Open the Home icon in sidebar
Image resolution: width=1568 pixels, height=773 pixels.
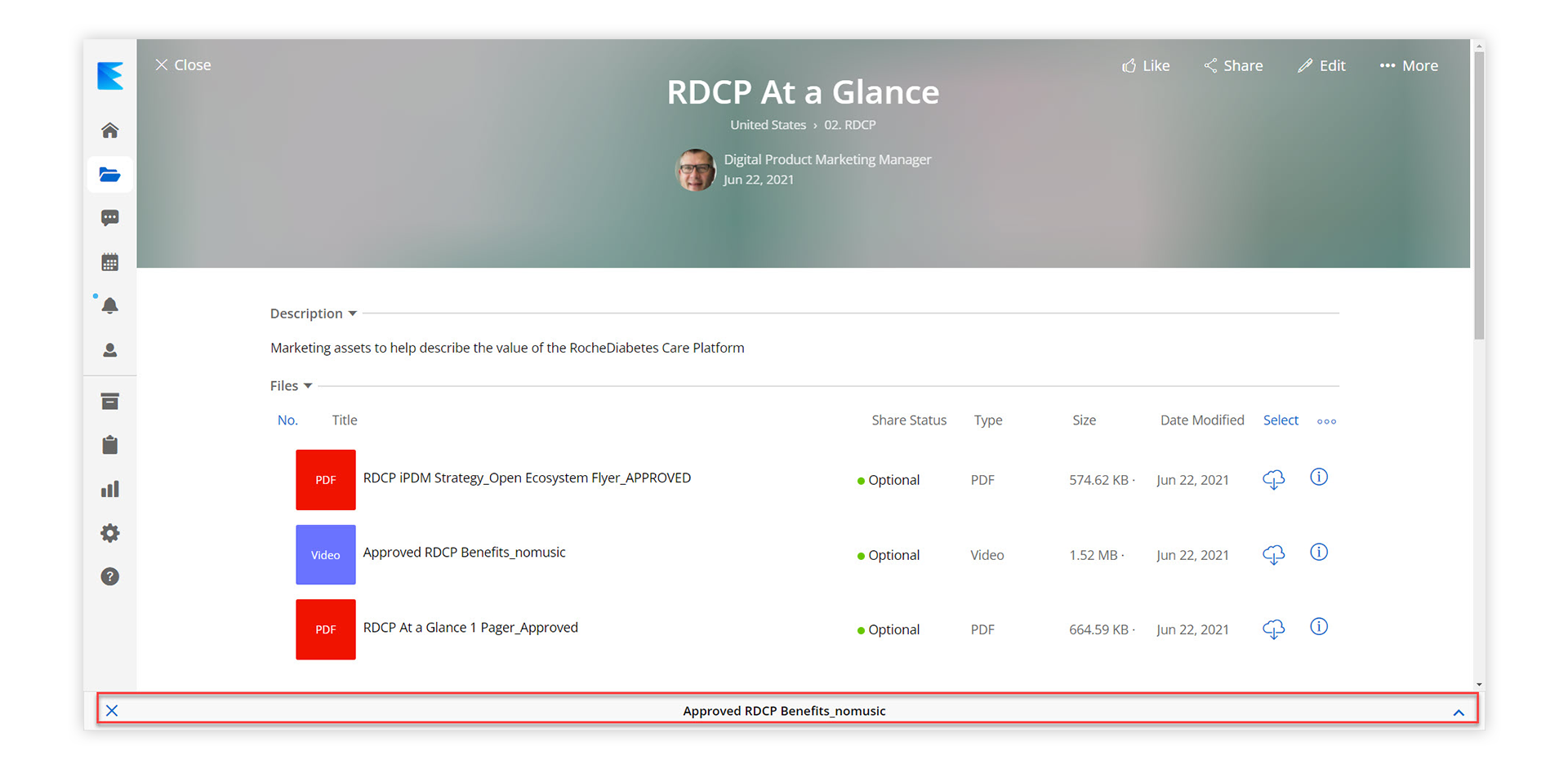point(109,131)
